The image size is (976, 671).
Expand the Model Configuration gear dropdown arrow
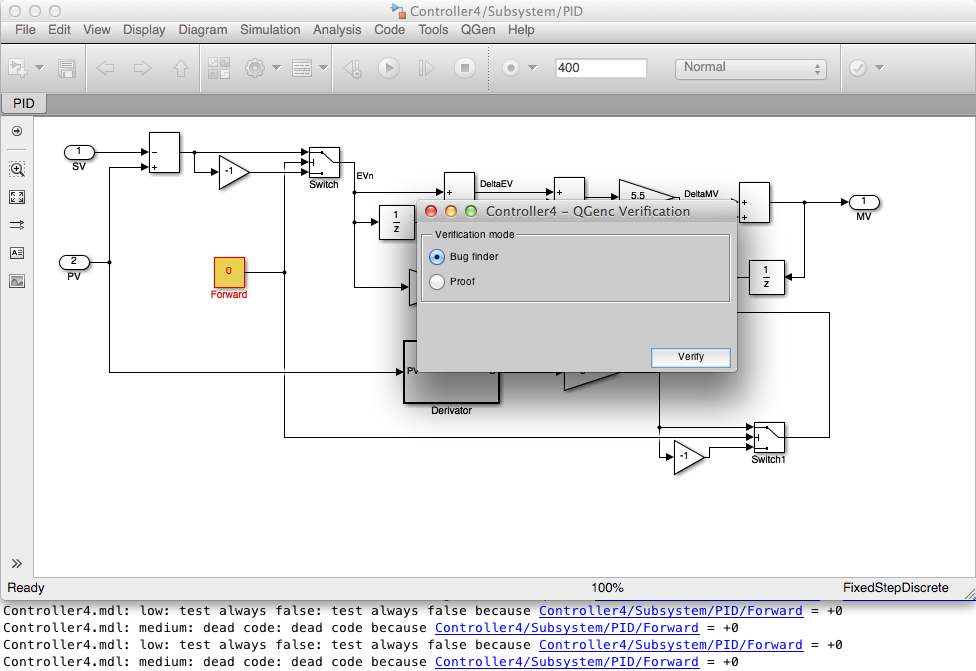[x=275, y=68]
